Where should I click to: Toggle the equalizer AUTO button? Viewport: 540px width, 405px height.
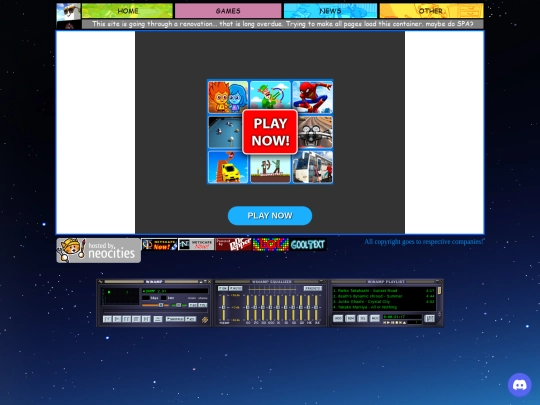[236, 289]
